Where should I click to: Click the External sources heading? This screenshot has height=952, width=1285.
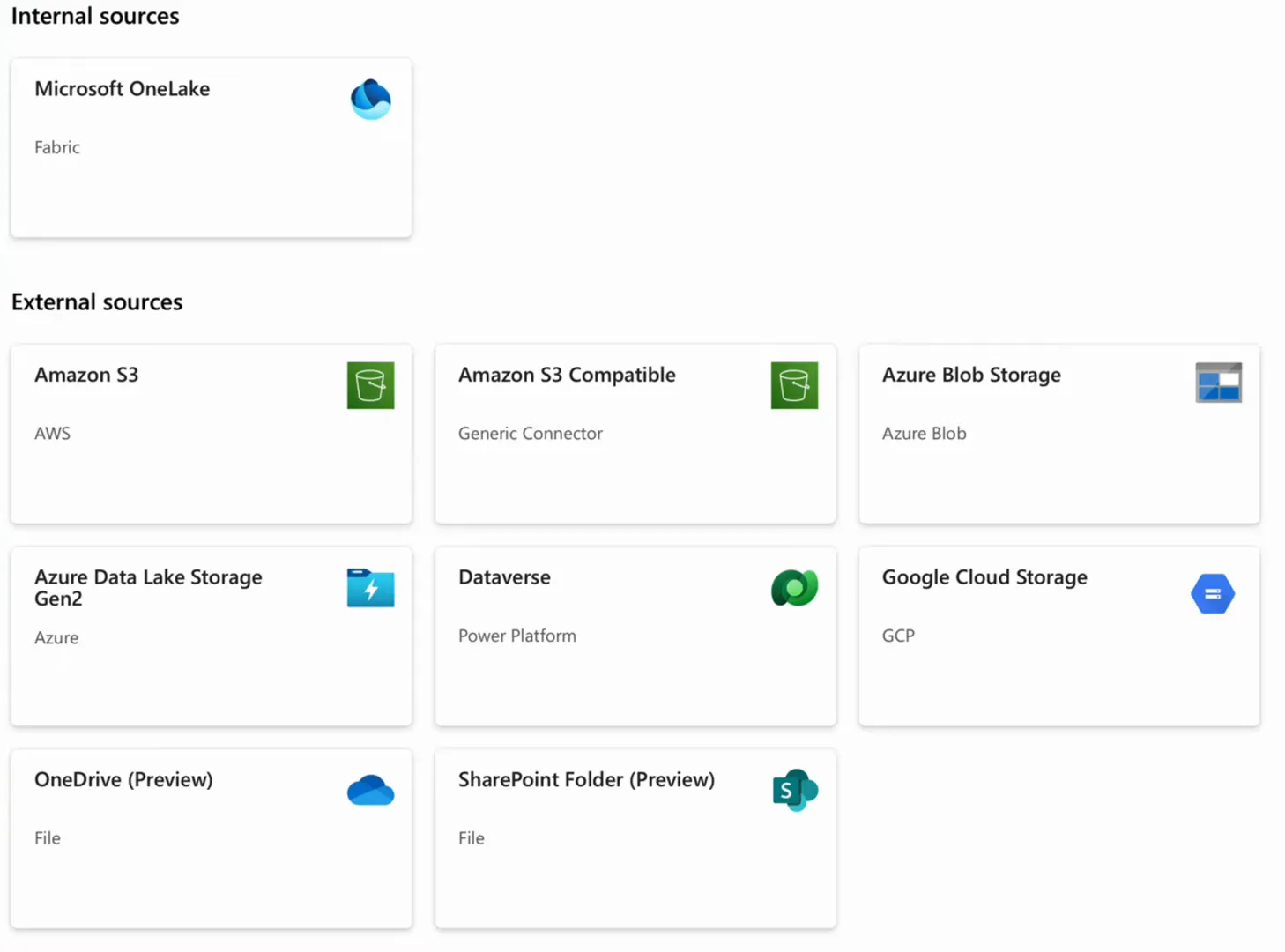click(97, 302)
